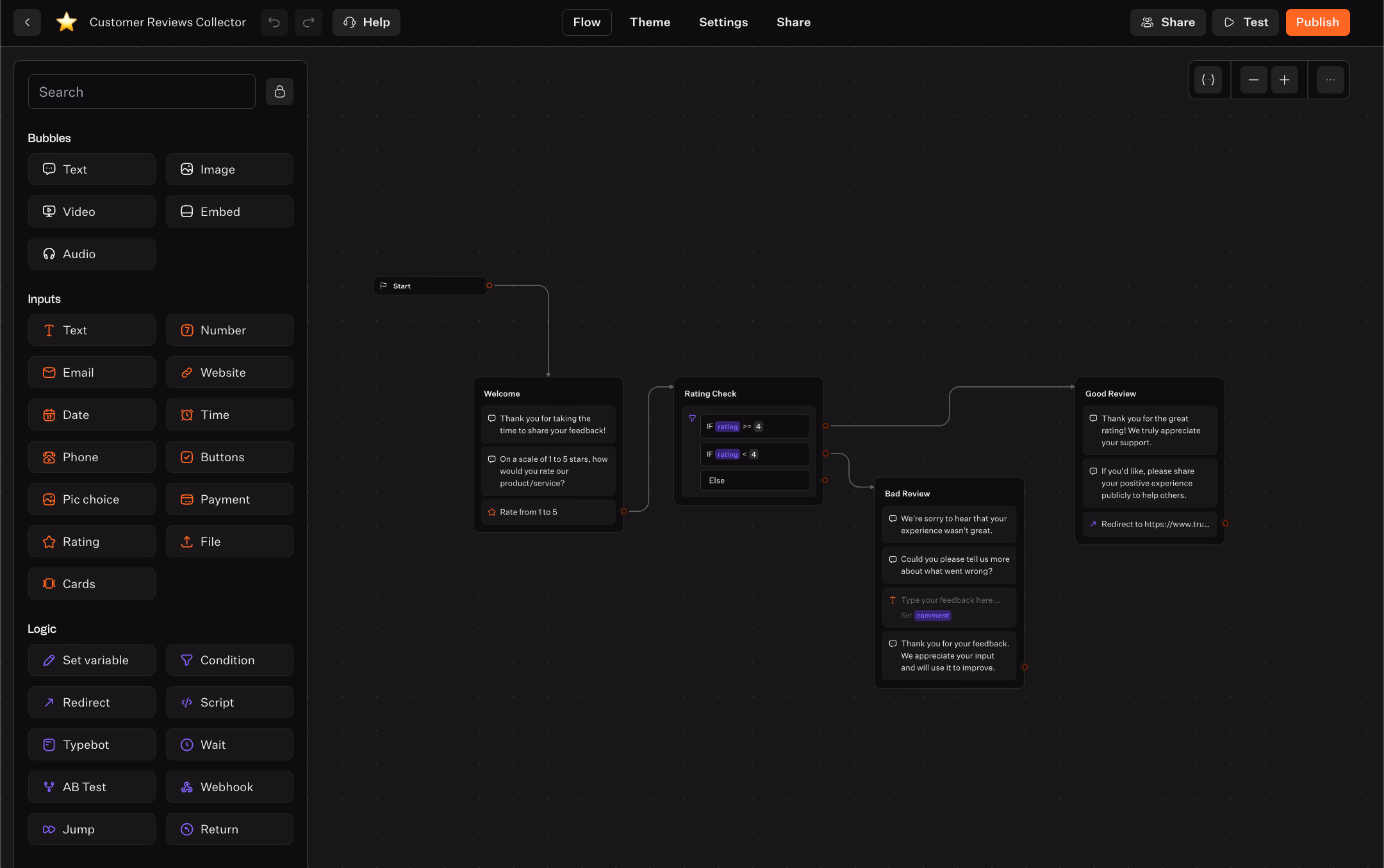Image resolution: width=1384 pixels, height=868 pixels.
Task: Open the Help panel
Action: click(x=366, y=22)
